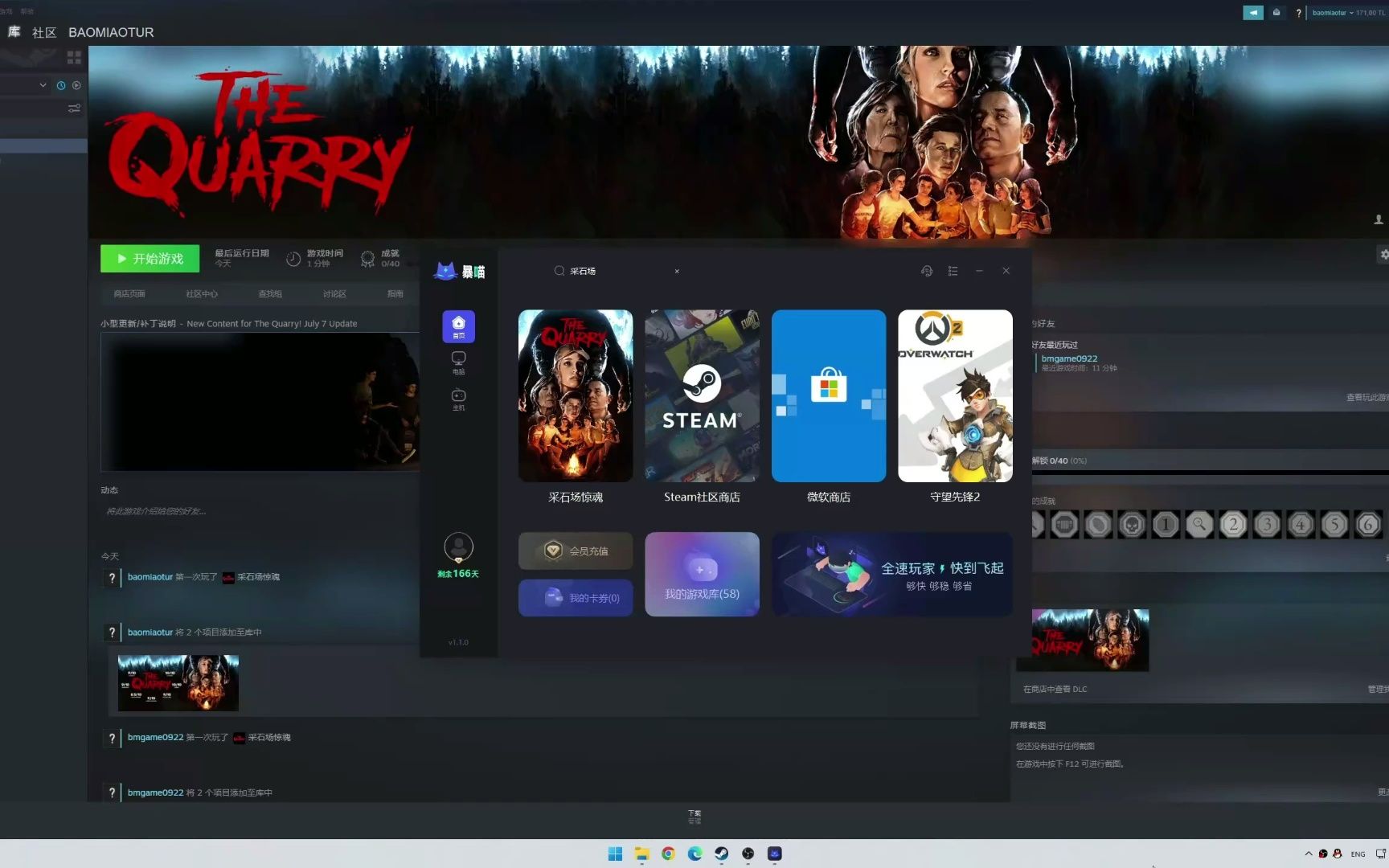The image size is (1389, 868).
Task: Open the 社区 community tab in Steam
Action: click(44, 32)
